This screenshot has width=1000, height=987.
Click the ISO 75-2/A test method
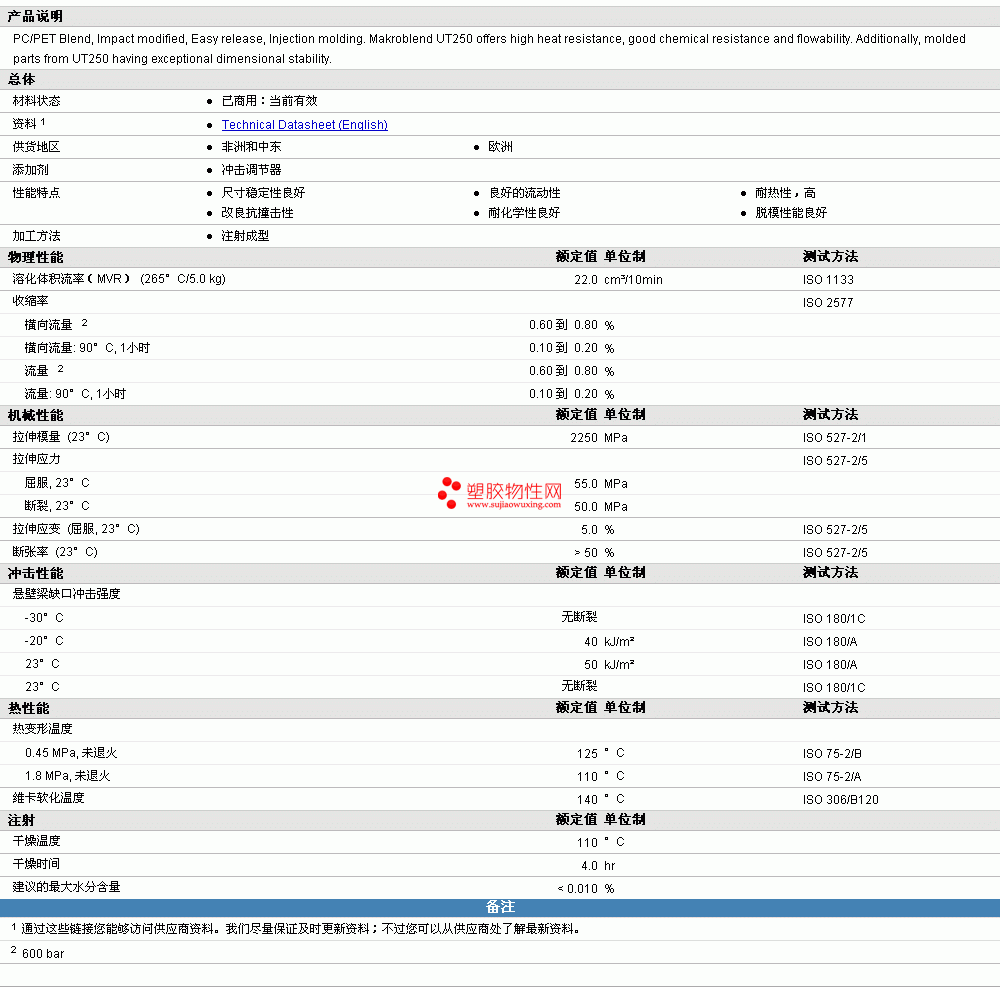click(x=832, y=777)
